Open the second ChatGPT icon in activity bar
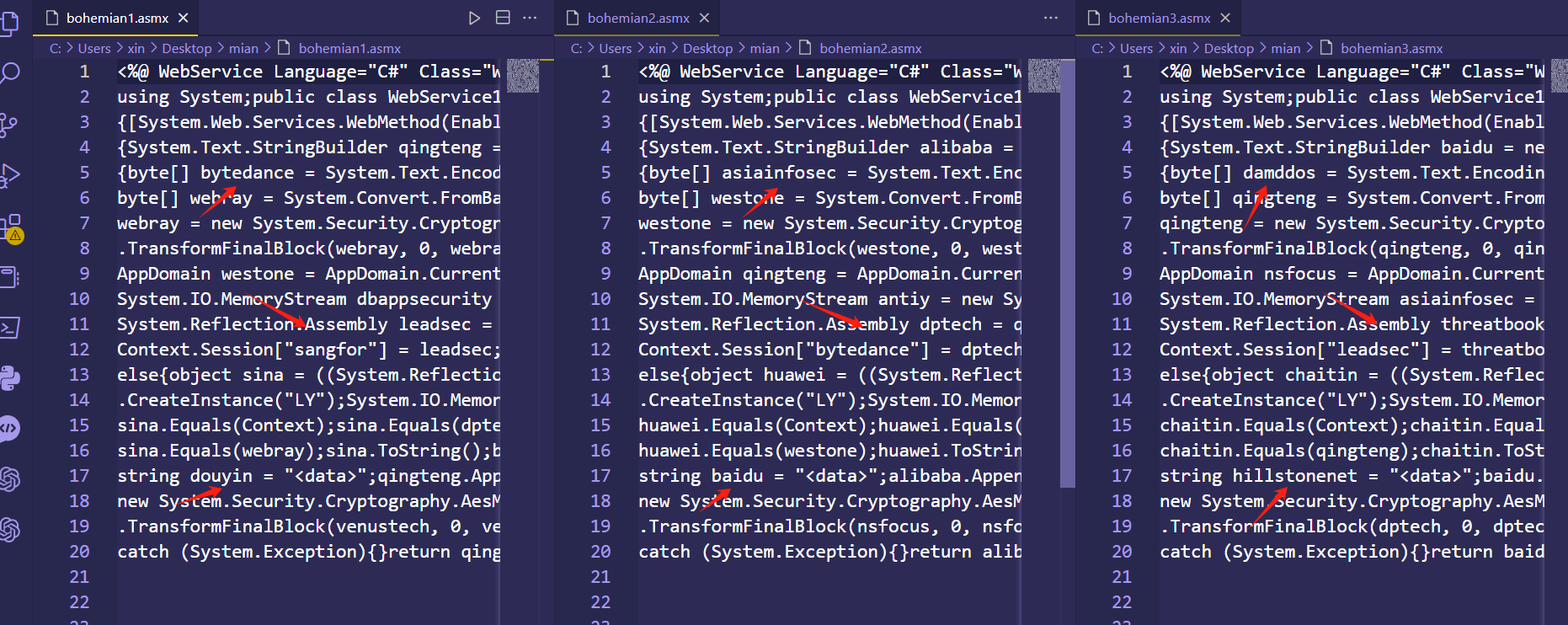This screenshot has height=625, width=1568. click(x=9, y=529)
